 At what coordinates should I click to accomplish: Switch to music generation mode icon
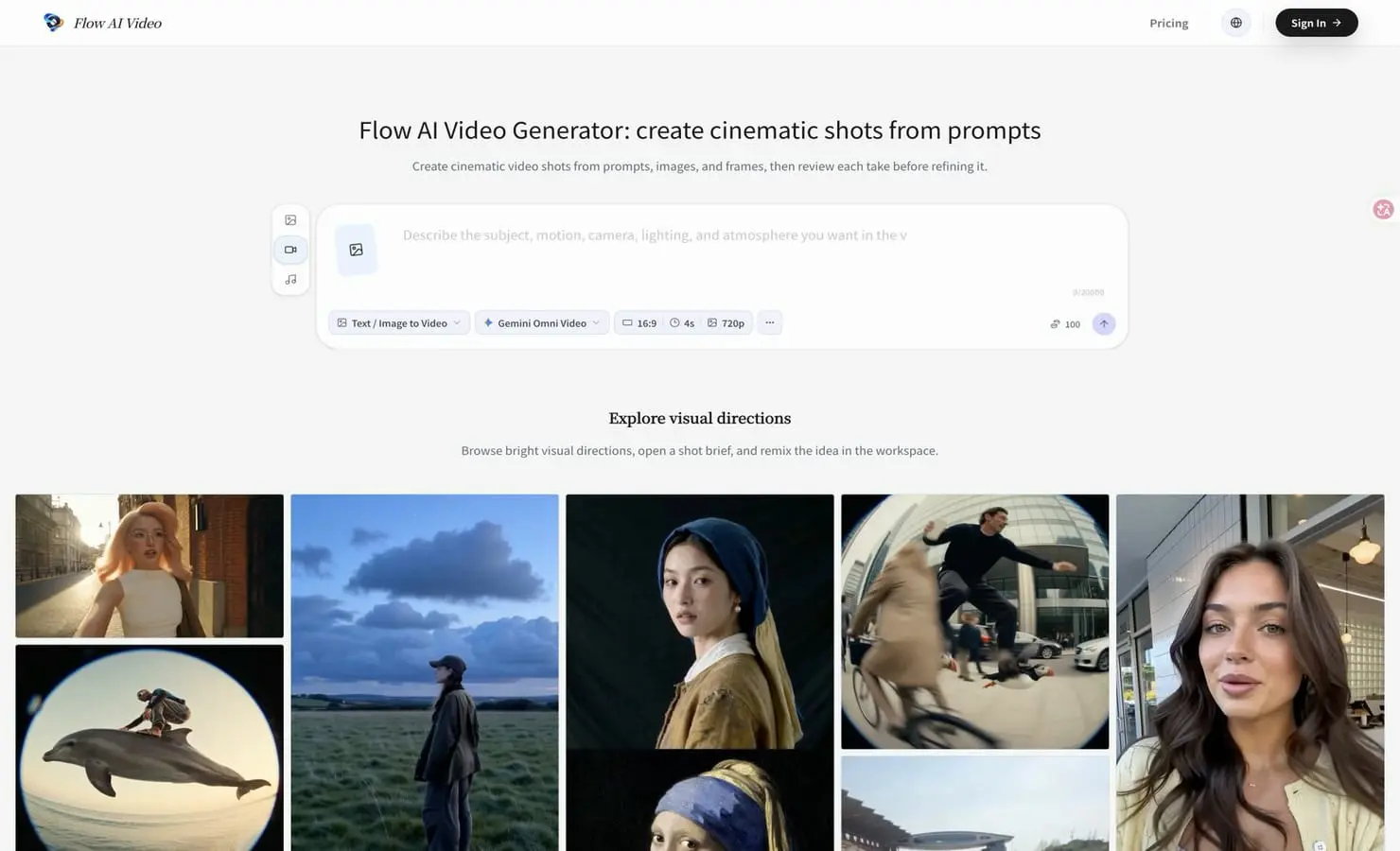[x=290, y=280]
